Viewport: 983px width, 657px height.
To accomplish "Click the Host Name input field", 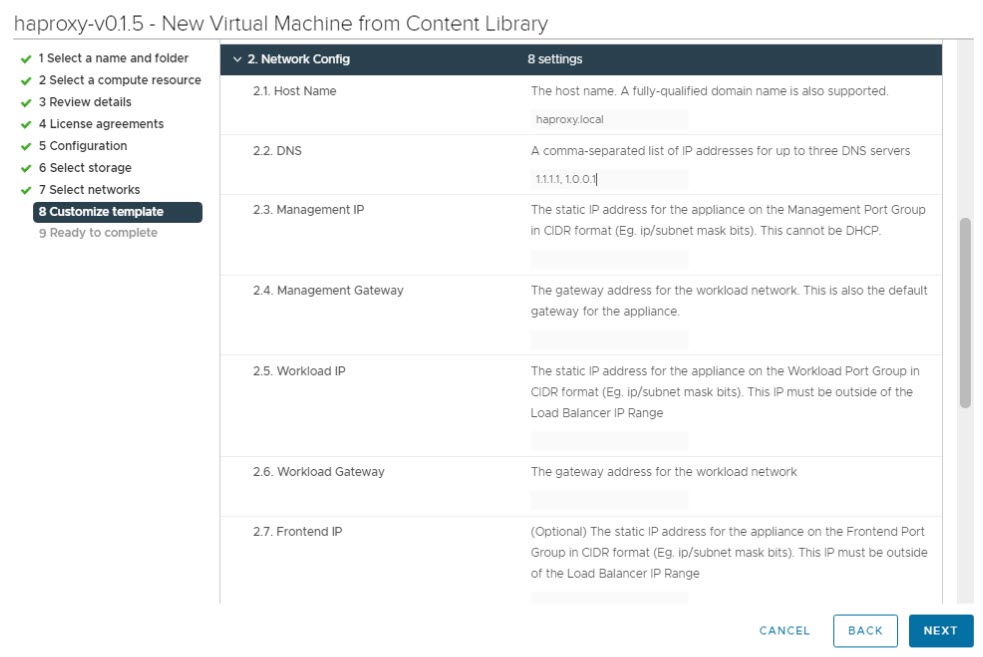I will point(608,120).
